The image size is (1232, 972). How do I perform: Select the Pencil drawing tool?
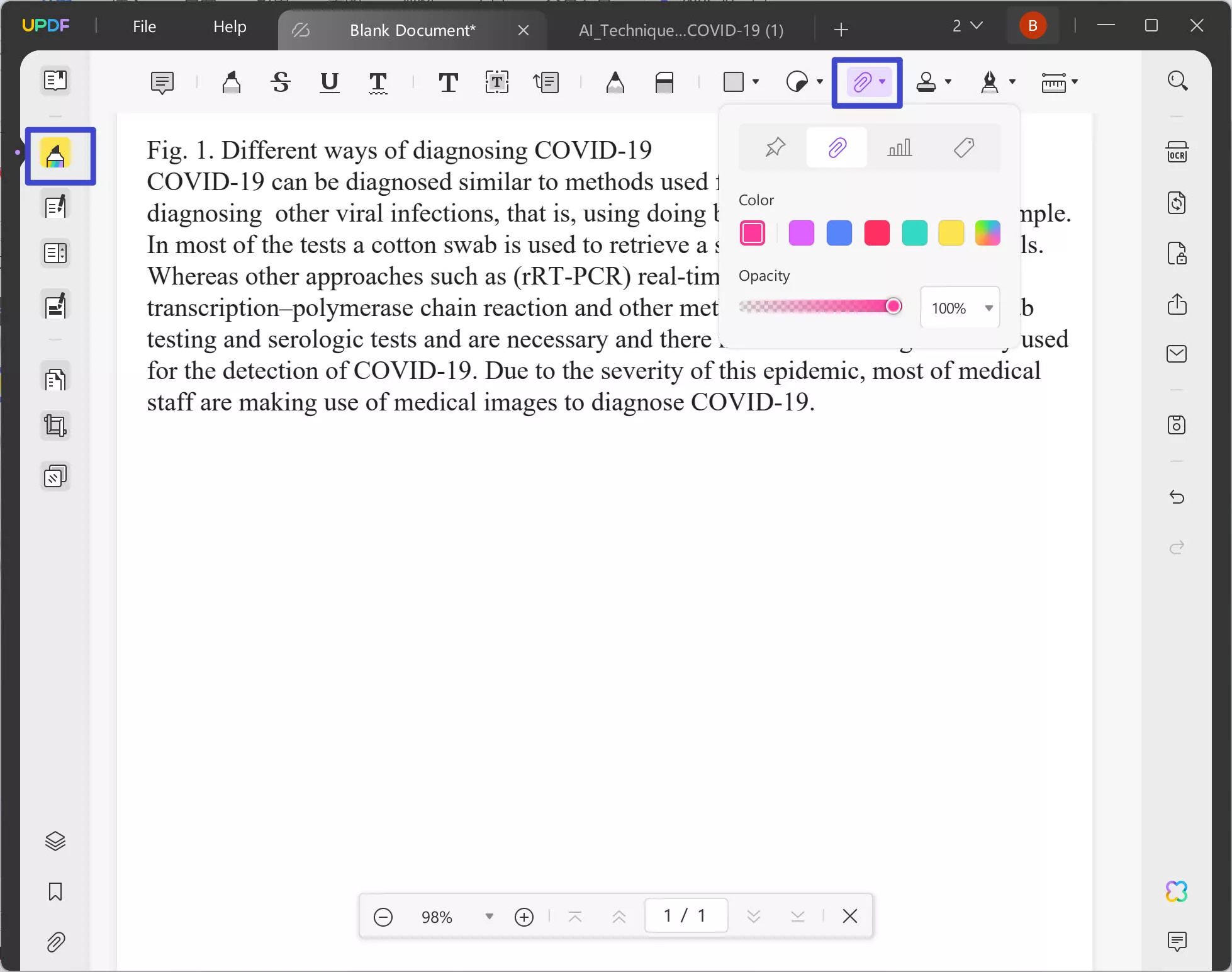click(x=615, y=82)
